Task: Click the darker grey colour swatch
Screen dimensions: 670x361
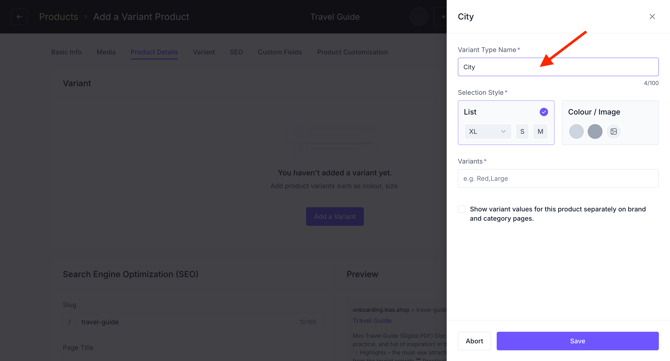Action: tap(595, 132)
